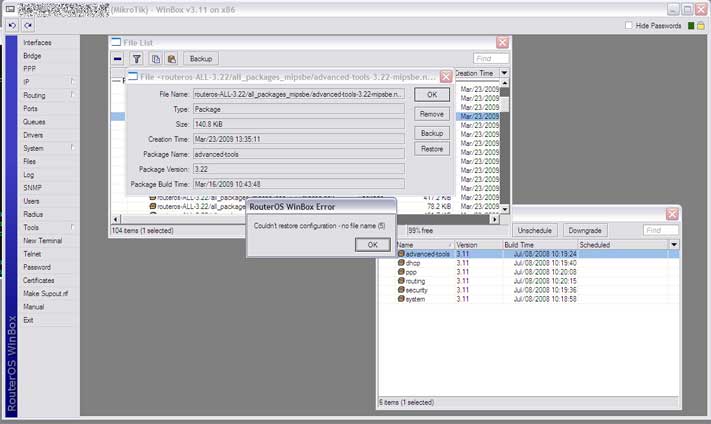Image resolution: width=711 pixels, height=424 pixels.
Task: Click OK in the File details dialog
Action: pos(432,95)
